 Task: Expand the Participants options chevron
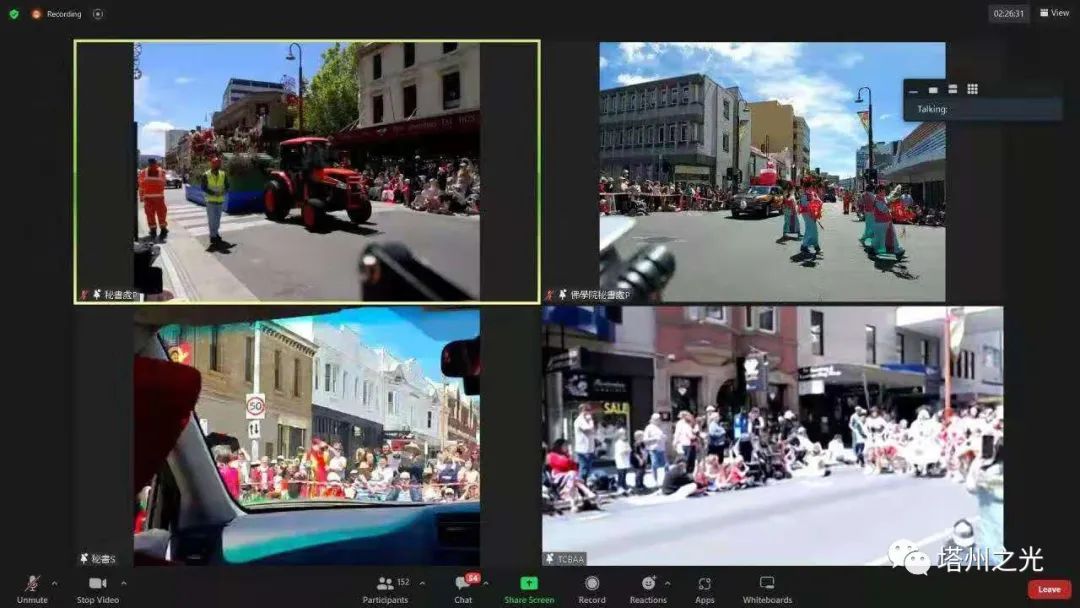(x=422, y=583)
